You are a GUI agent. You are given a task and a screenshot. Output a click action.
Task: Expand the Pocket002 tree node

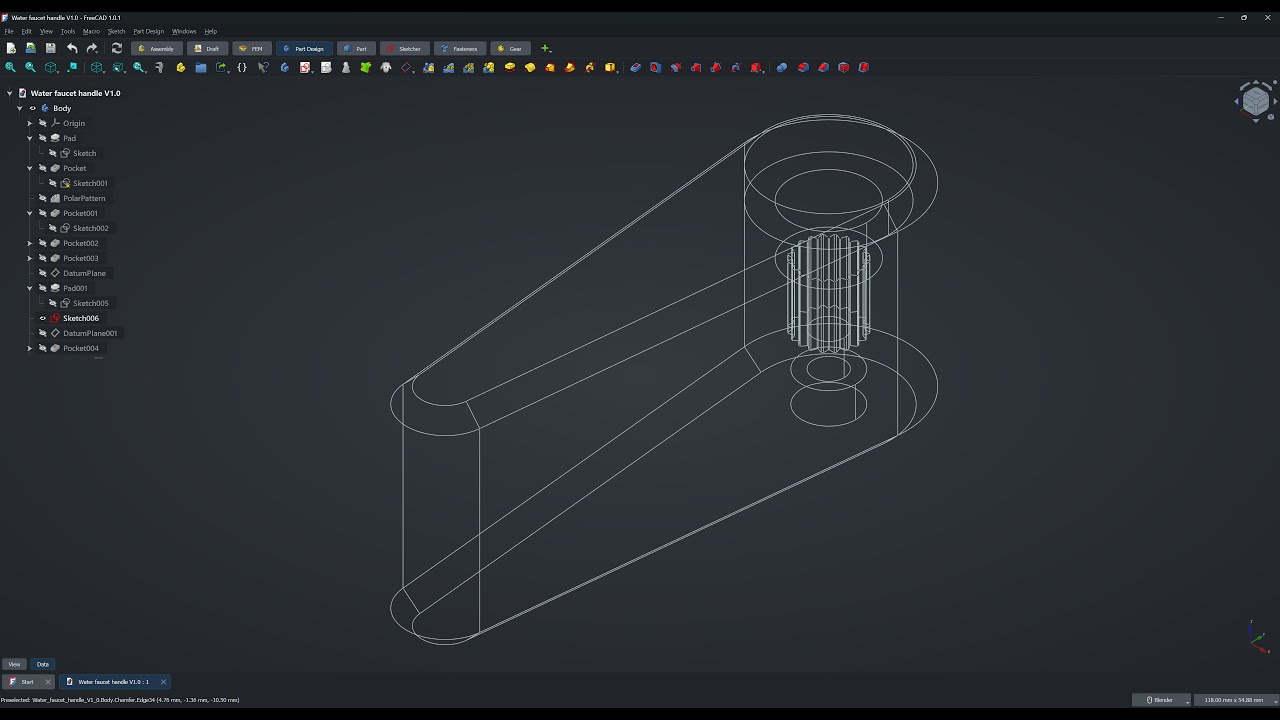point(30,243)
